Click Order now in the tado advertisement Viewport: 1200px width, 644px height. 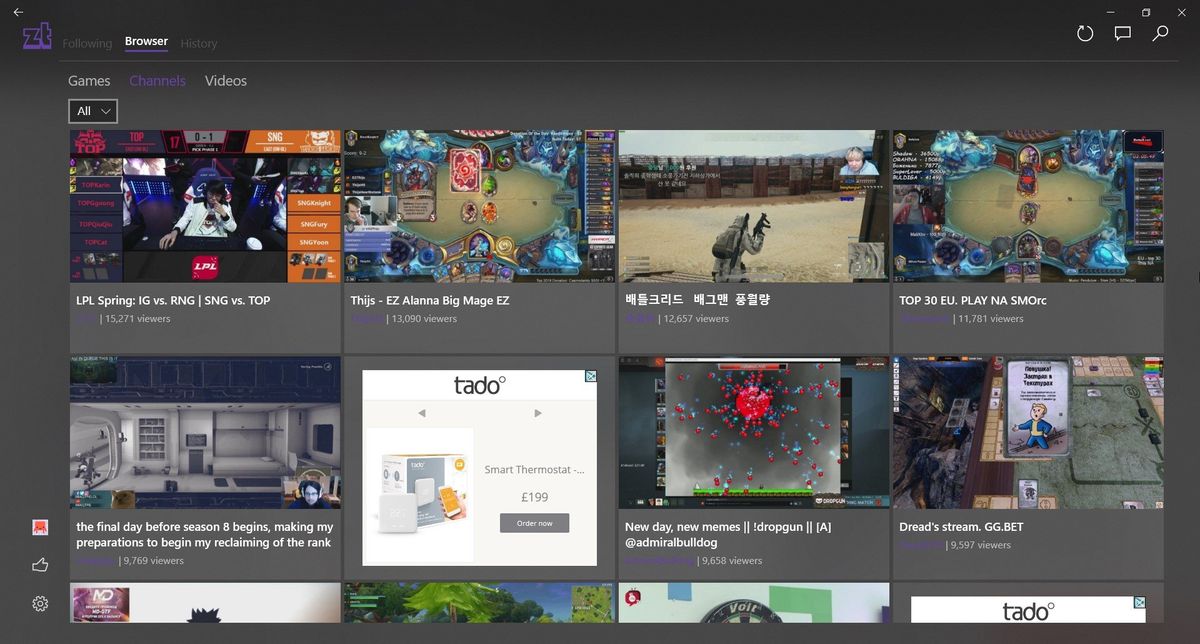(534, 522)
